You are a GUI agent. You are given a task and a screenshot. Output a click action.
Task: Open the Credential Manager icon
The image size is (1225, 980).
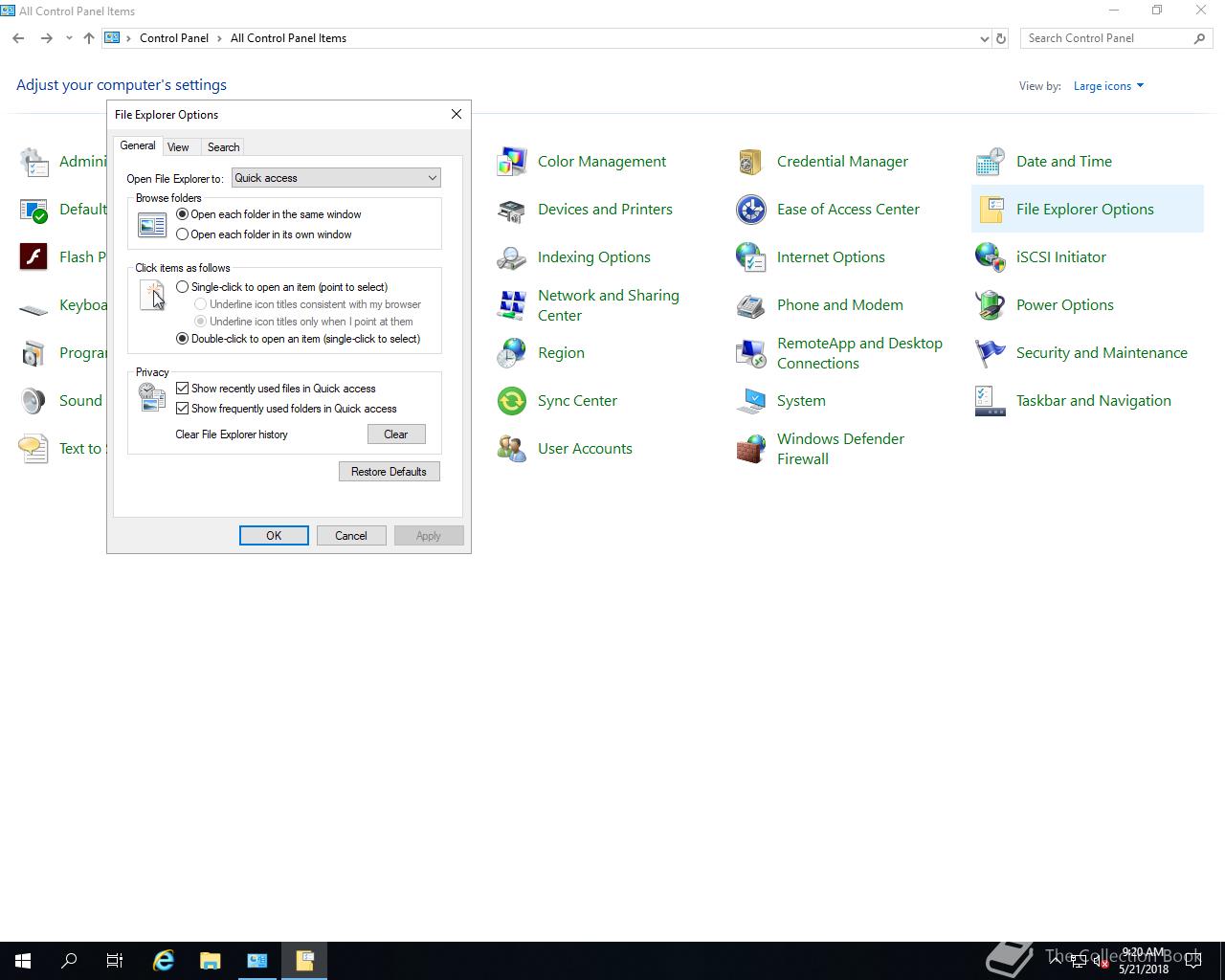751,162
